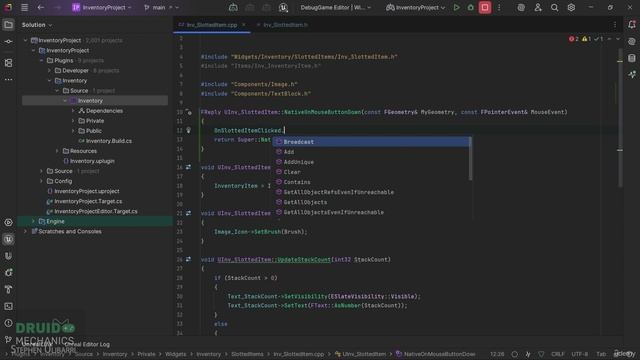The width and height of the screenshot is (640, 360).
Task: Open the Terminal tool window icon
Action: pyautogui.click(x=8, y=306)
